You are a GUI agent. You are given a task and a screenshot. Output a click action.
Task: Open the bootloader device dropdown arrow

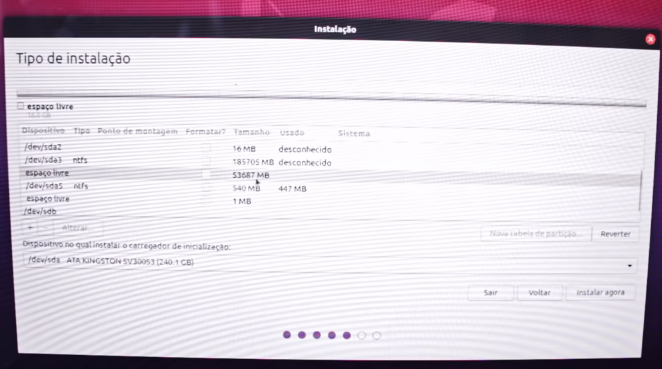click(x=629, y=266)
